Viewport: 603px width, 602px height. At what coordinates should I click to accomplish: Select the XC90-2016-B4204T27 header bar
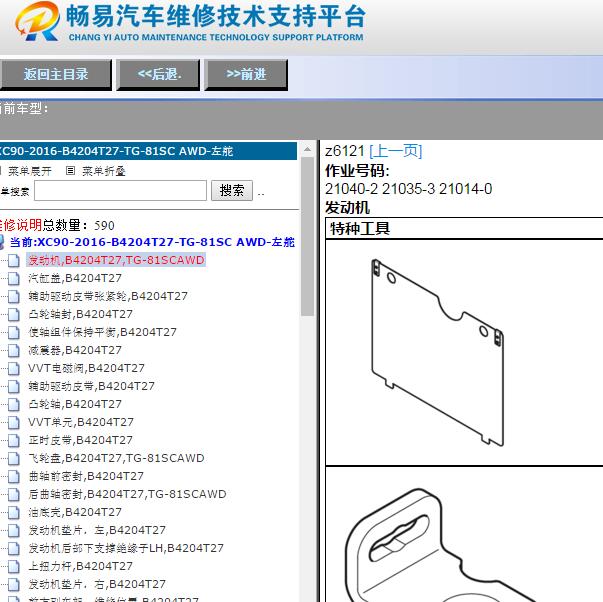pyautogui.click(x=148, y=151)
